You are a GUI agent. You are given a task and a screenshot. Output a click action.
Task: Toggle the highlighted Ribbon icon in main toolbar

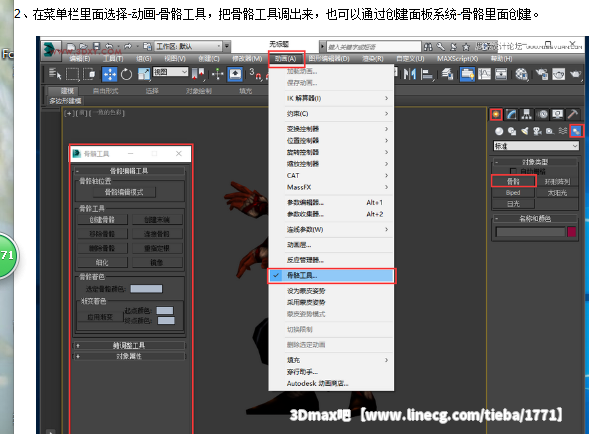point(467,74)
